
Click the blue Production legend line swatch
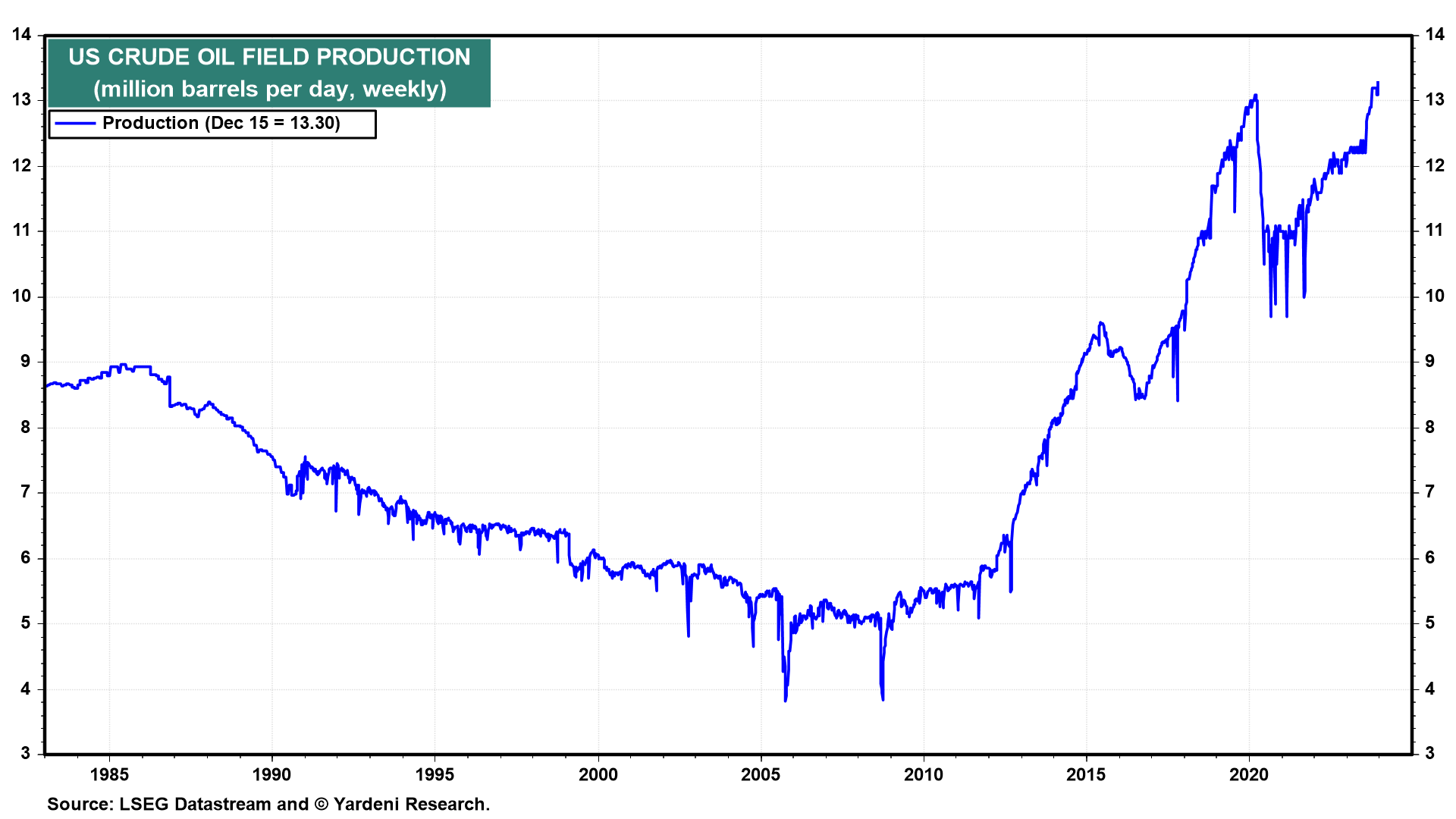[76, 124]
